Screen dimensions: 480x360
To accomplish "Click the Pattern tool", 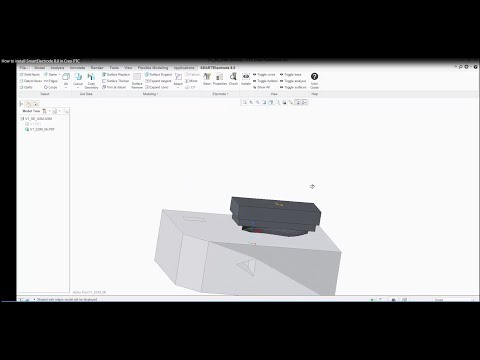I will pyautogui.click(x=192, y=75).
